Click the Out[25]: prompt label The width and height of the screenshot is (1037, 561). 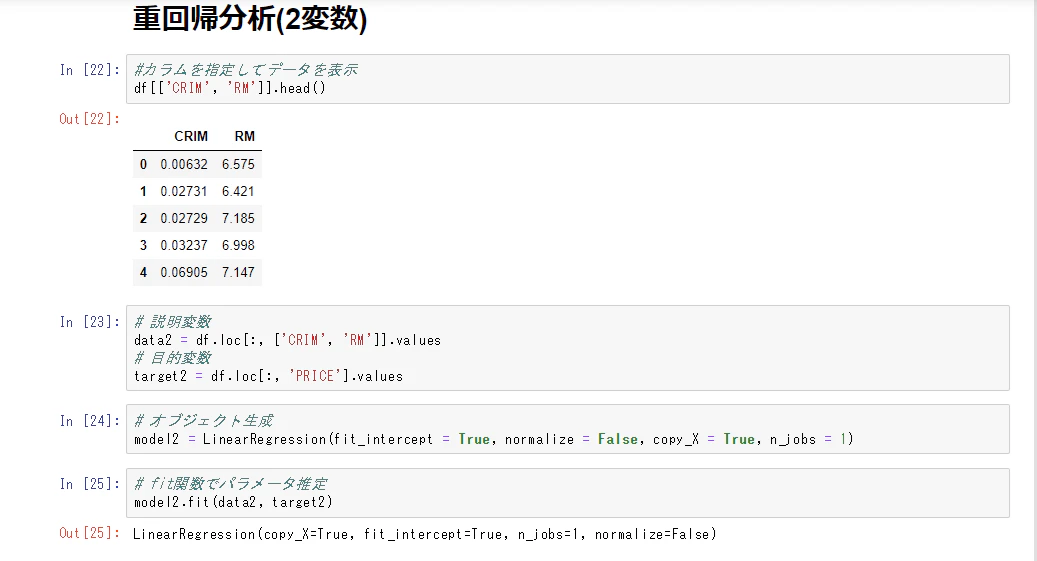pos(90,533)
